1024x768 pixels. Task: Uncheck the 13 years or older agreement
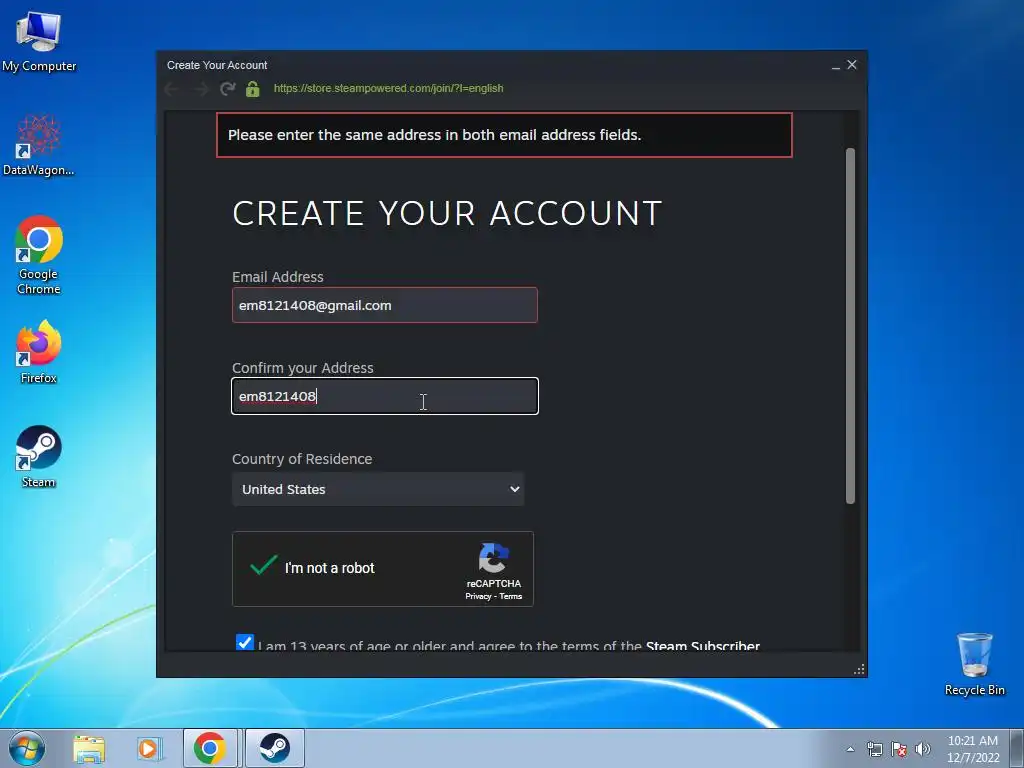tap(244, 642)
